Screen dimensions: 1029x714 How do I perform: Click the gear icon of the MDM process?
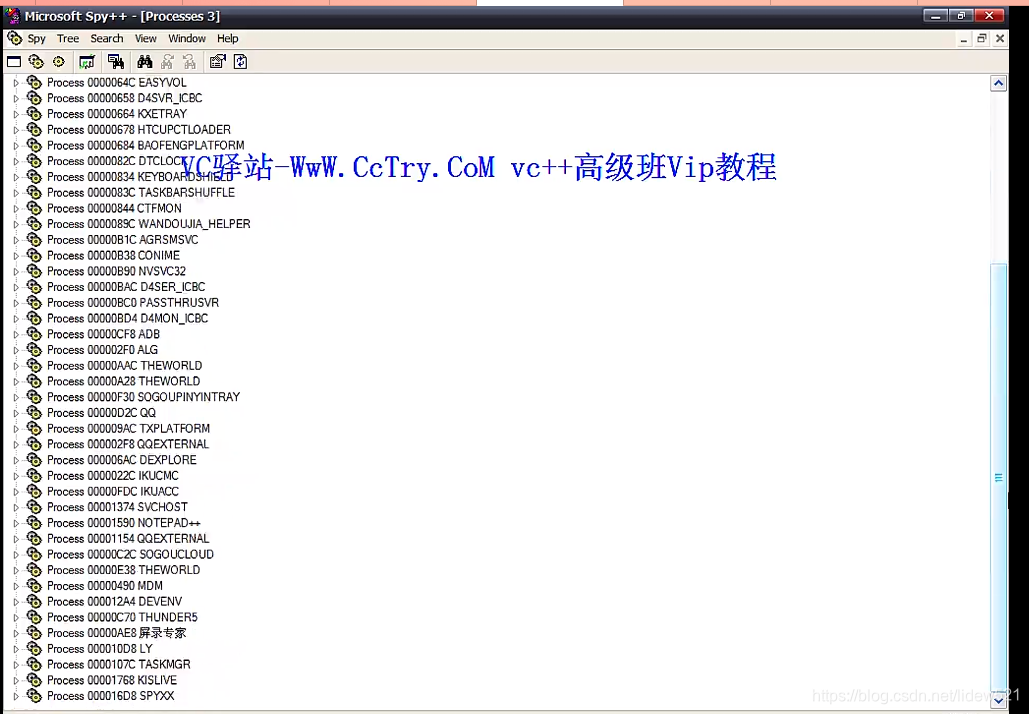[x=34, y=586]
